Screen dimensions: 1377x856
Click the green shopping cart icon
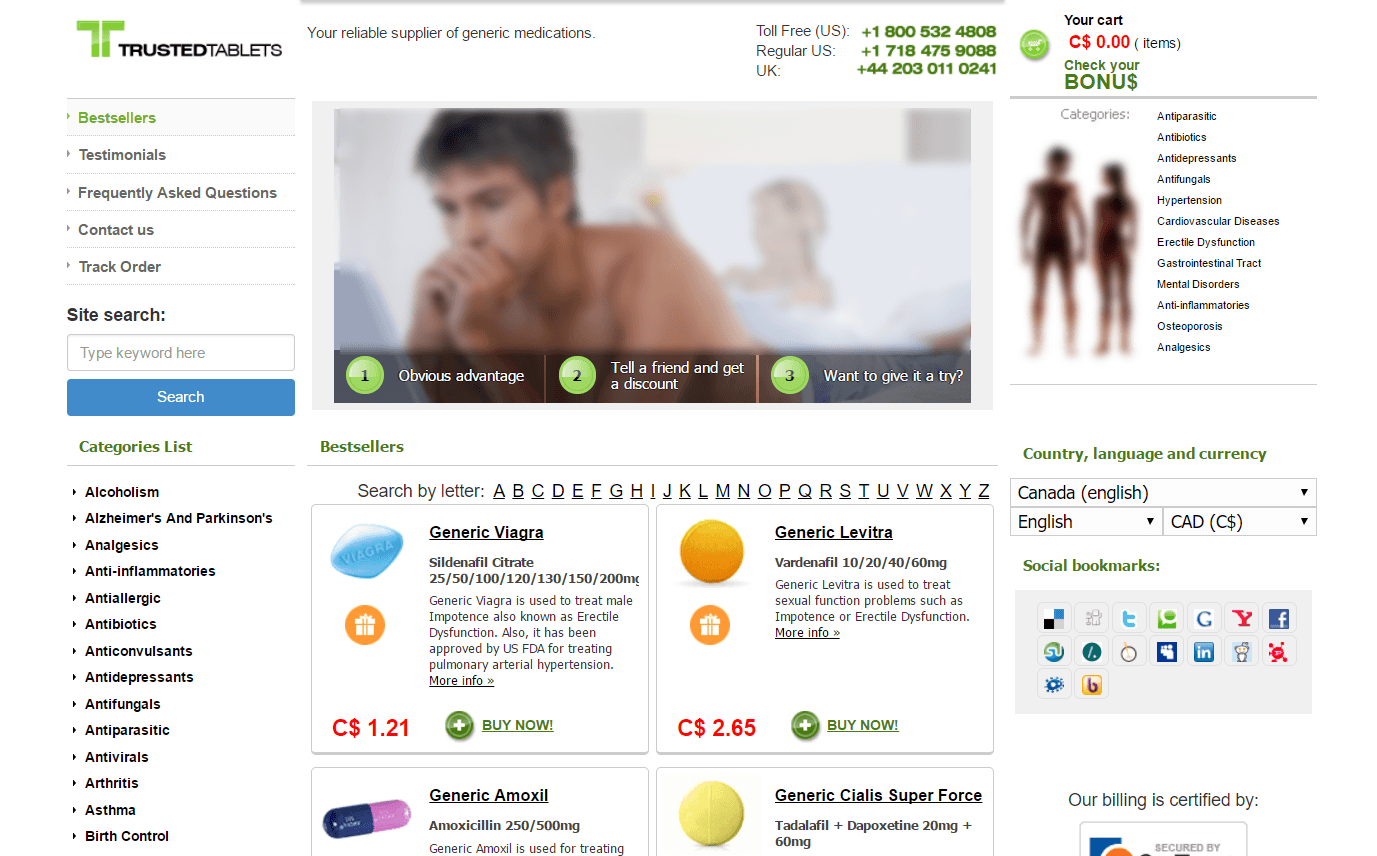[x=1034, y=44]
